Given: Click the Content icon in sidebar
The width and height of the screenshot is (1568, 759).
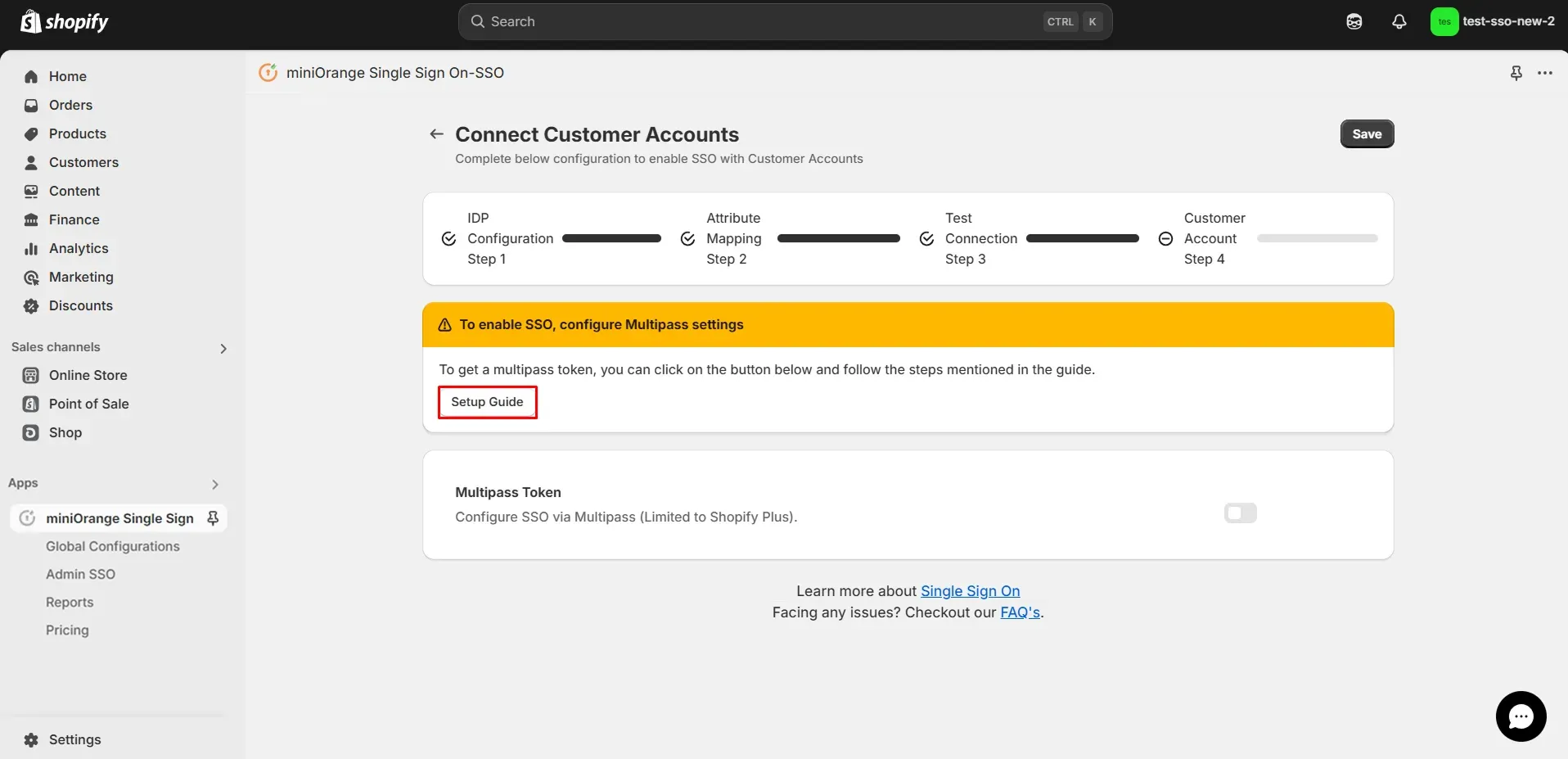Looking at the screenshot, I should point(31,191).
